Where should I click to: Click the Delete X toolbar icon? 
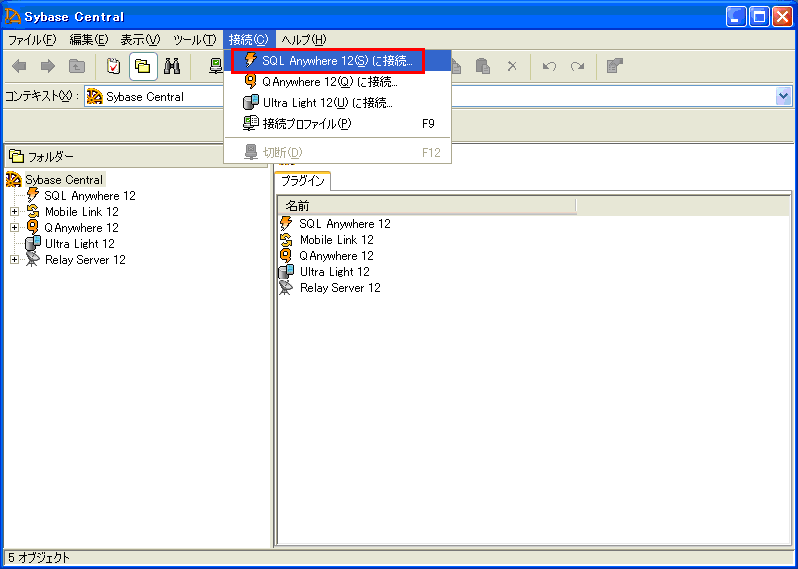511,66
